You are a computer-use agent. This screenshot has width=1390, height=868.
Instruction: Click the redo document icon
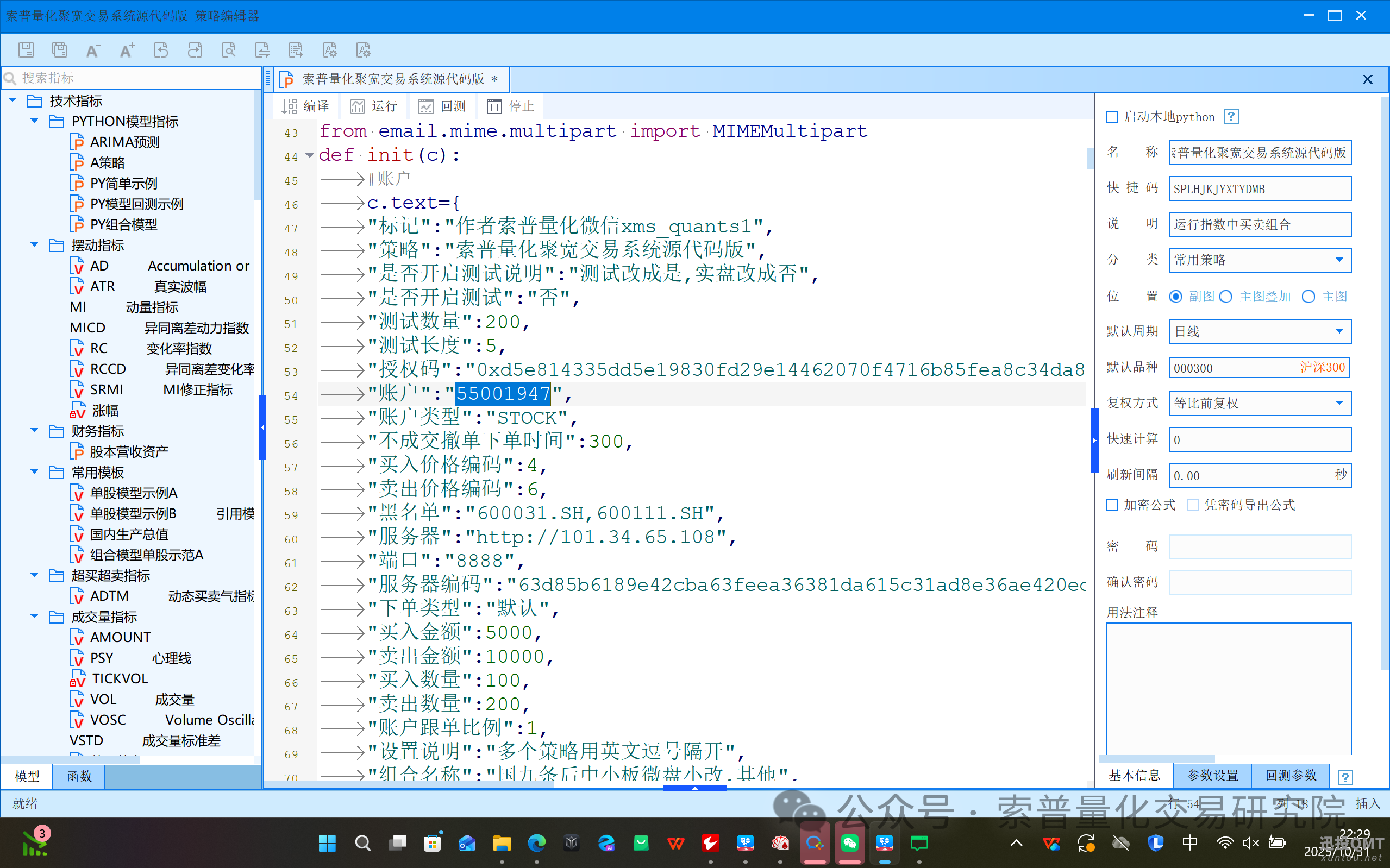pyautogui.click(x=195, y=50)
